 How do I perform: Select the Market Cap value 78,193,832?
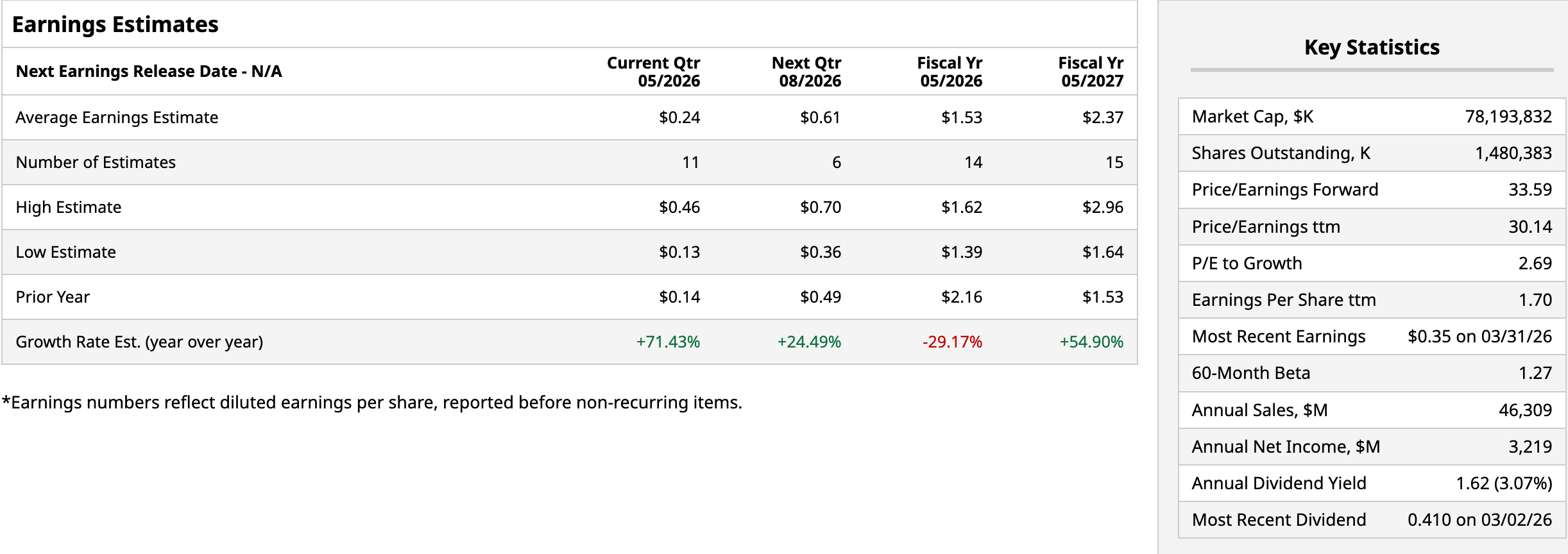(1508, 117)
